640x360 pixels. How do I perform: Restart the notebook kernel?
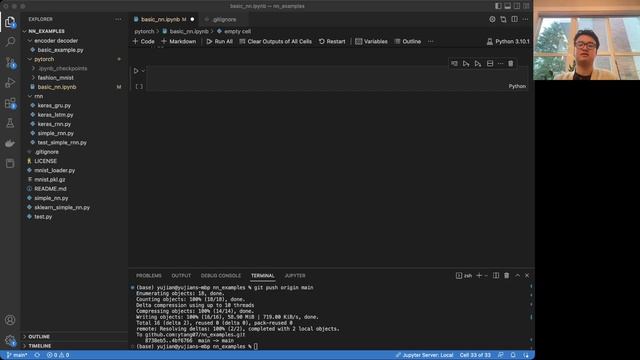332,41
